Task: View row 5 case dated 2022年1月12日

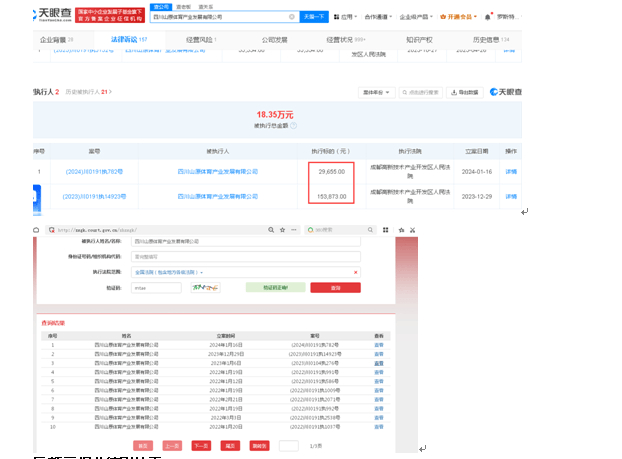Action: (x=379, y=381)
